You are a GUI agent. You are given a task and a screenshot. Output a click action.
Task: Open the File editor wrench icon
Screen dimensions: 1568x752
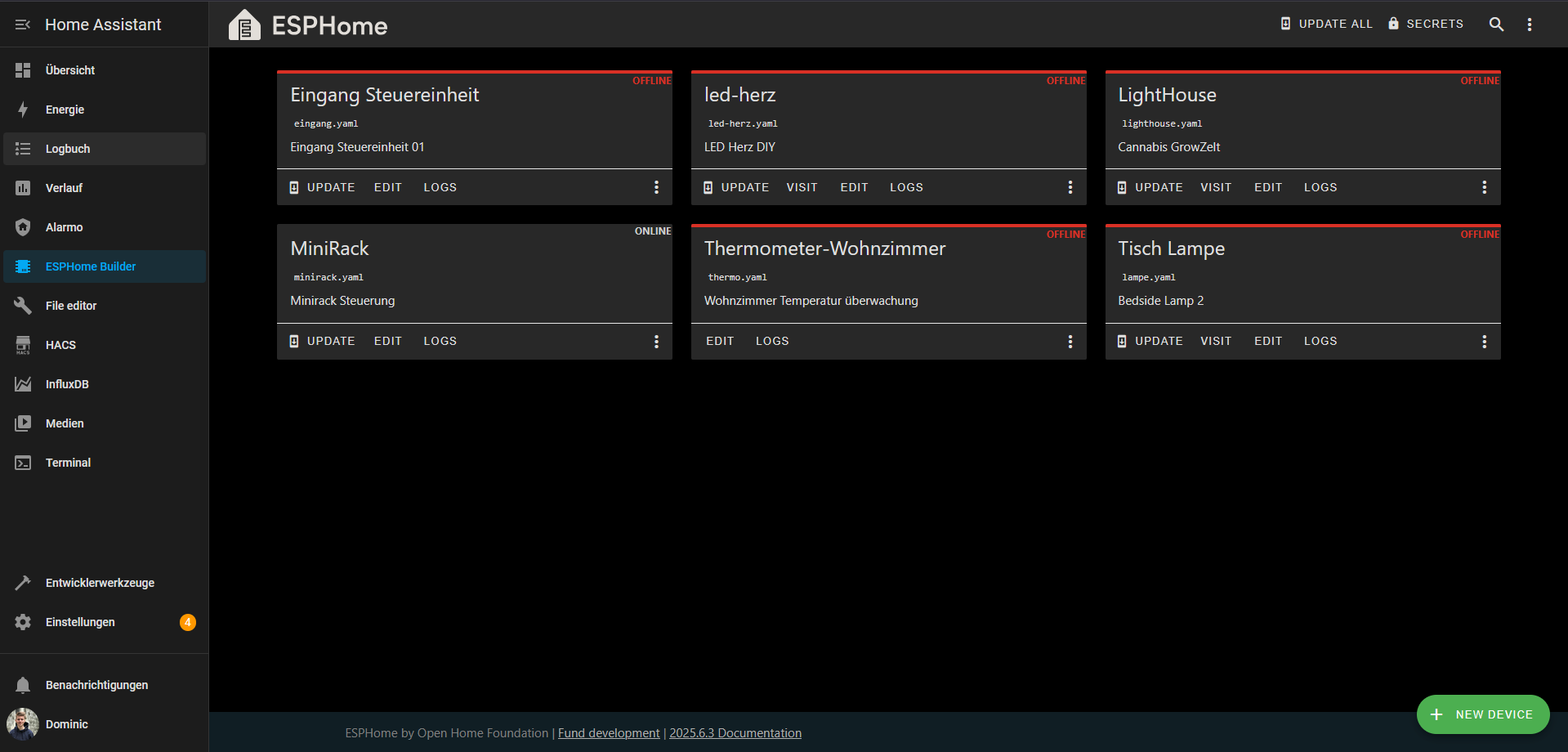[x=23, y=306]
